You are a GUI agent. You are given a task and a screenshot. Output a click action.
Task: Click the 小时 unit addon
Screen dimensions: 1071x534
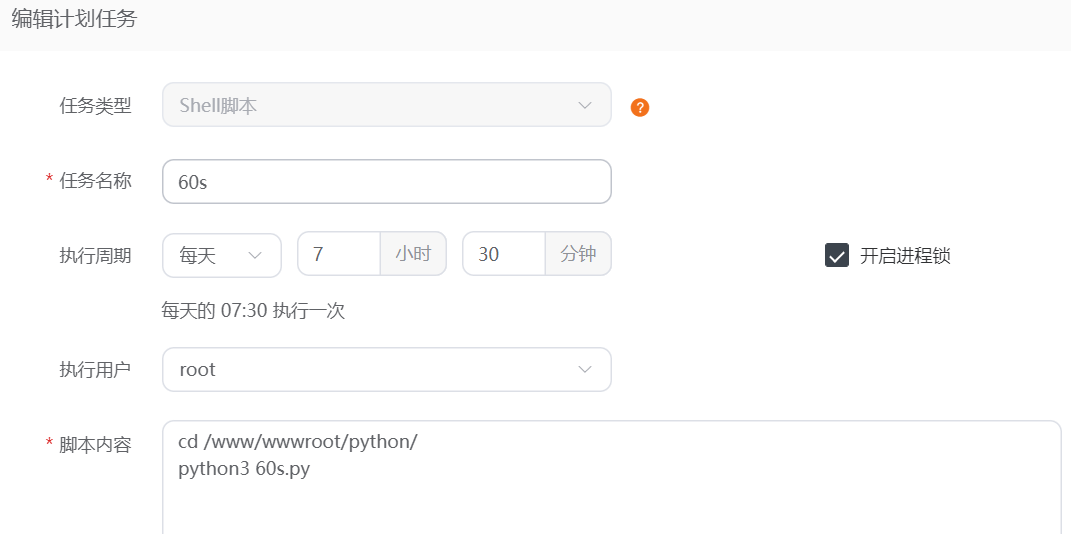(x=413, y=255)
